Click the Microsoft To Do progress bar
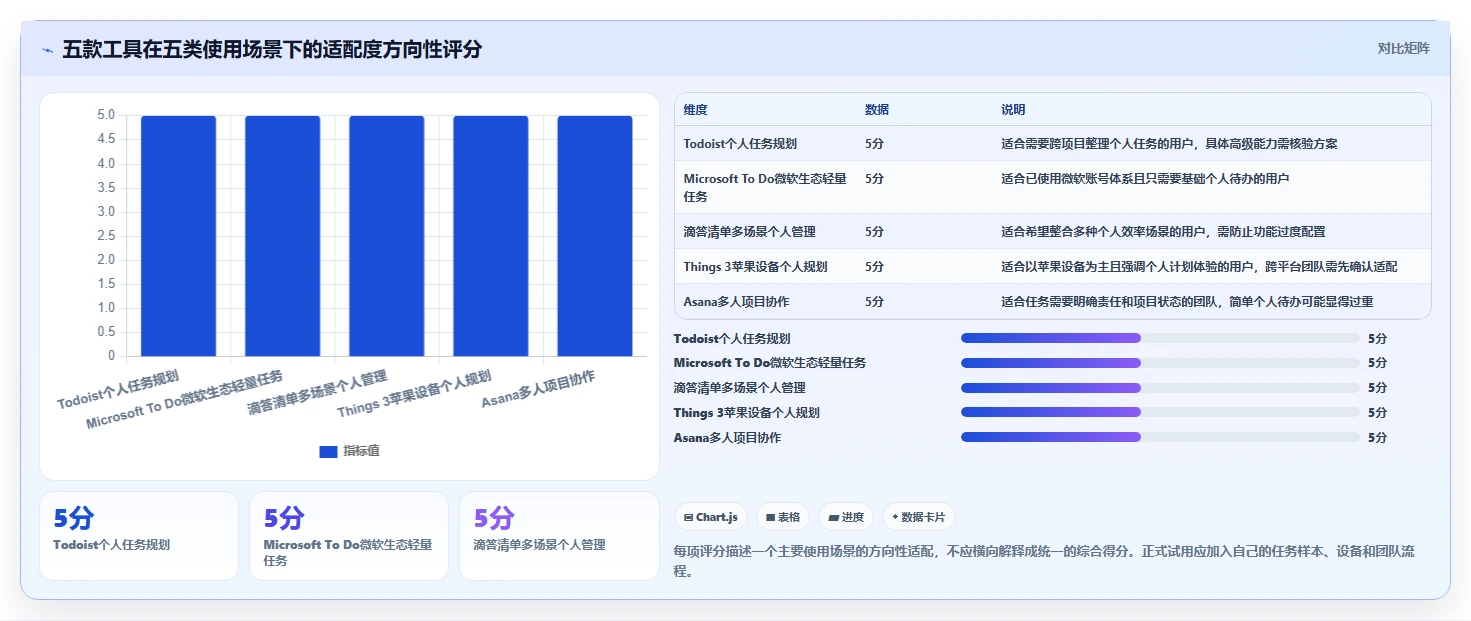Viewport: 1471px width, 621px height. pyautogui.click(x=1160, y=363)
